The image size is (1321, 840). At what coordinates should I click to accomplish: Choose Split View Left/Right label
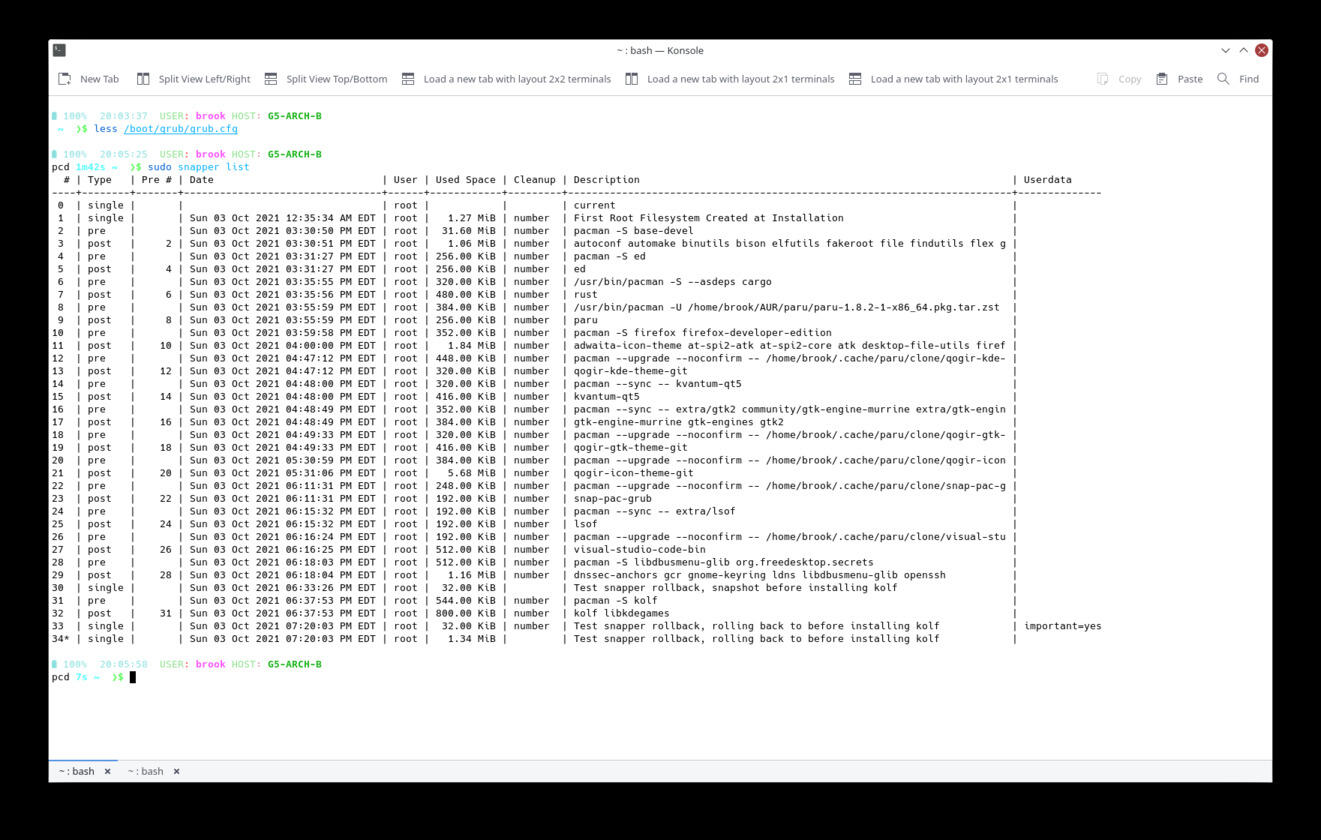pyautogui.click(x=204, y=79)
